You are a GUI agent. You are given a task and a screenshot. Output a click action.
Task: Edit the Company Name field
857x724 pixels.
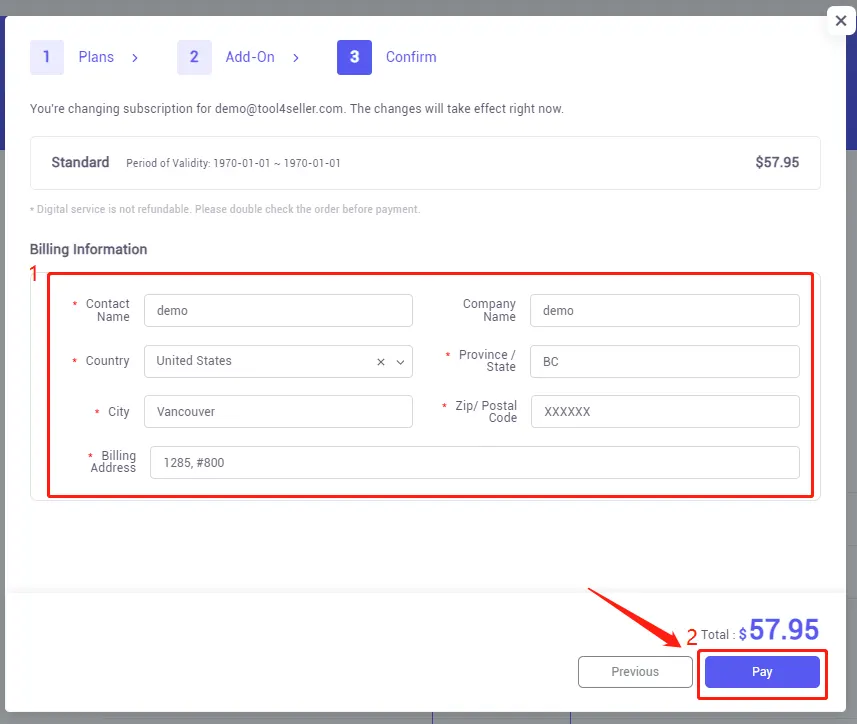coord(664,310)
